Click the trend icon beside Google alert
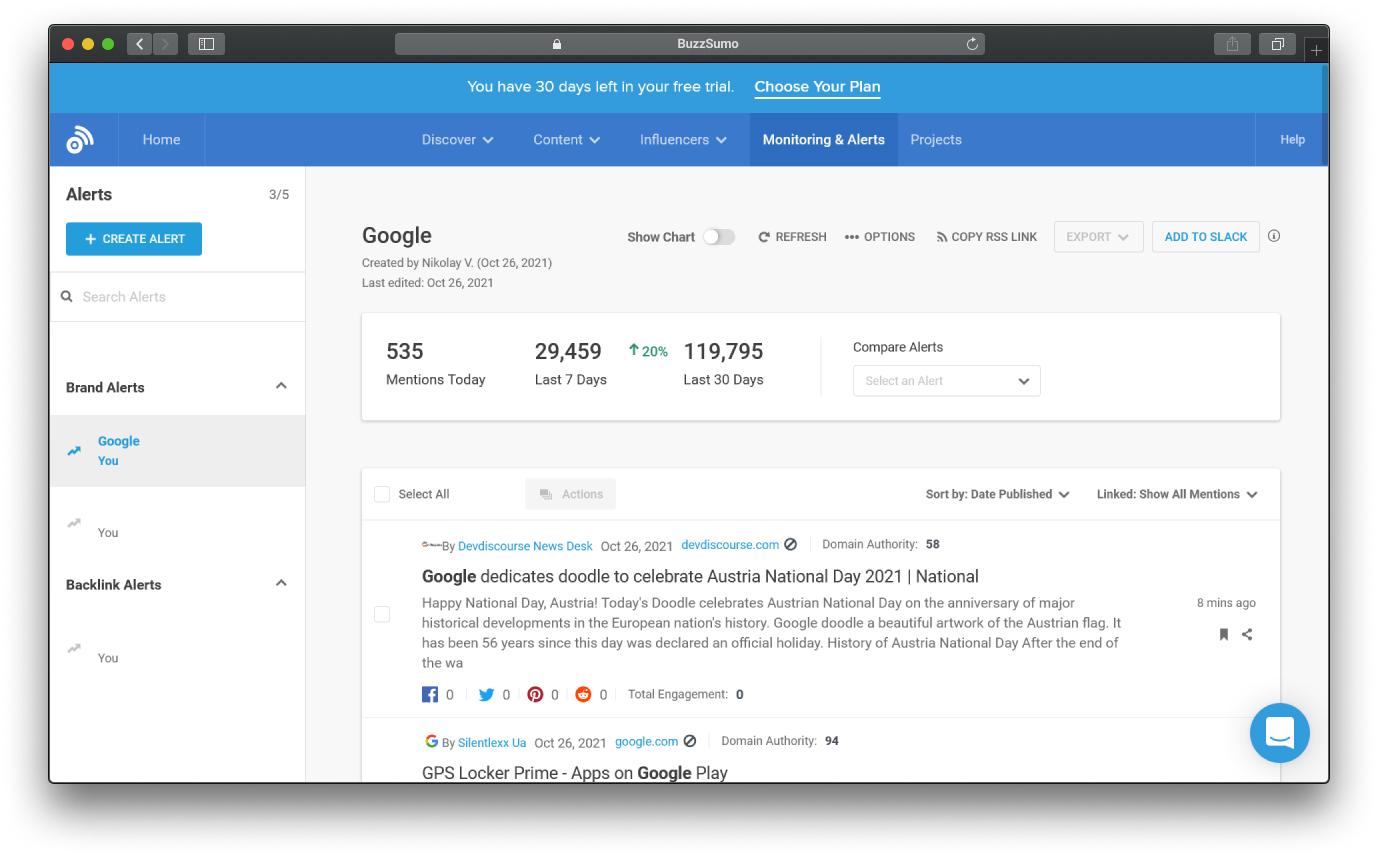This screenshot has width=1378, height=856. (x=74, y=451)
